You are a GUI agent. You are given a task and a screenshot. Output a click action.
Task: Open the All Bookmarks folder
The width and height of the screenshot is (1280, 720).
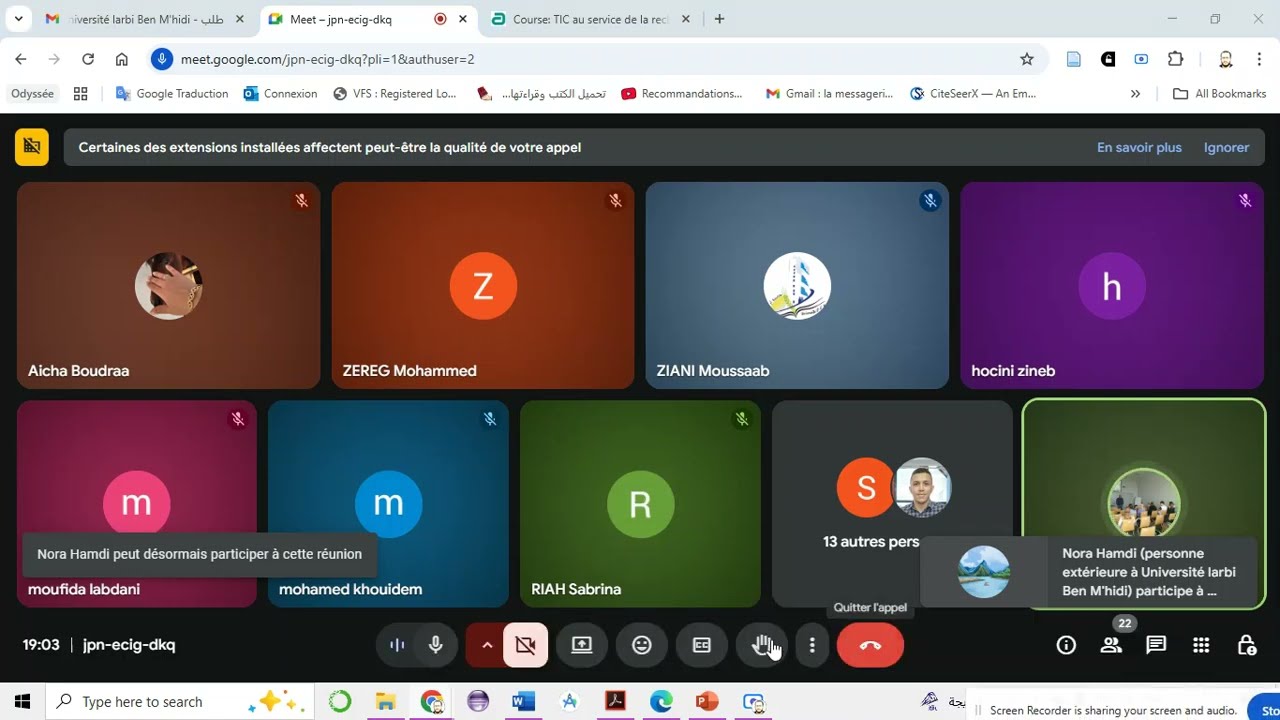pos(1219,93)
